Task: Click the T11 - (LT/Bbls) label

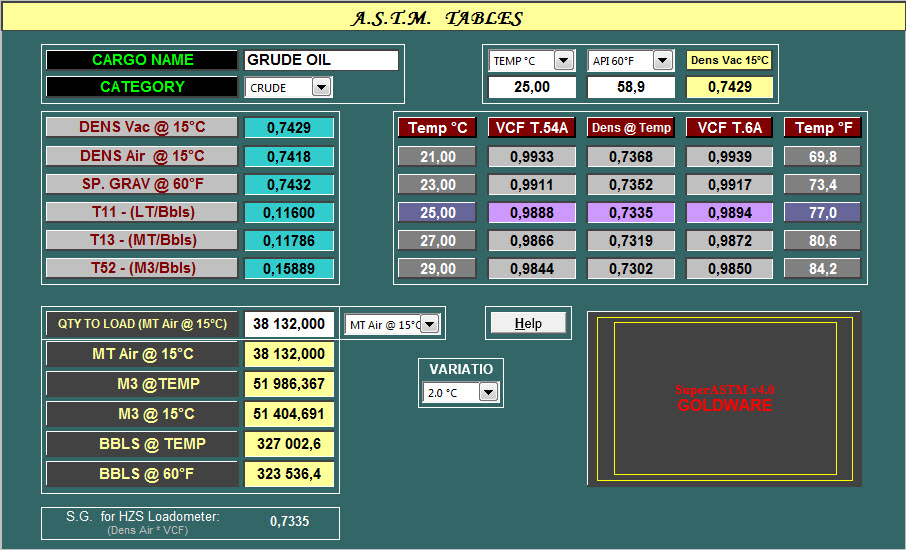Action: coord(142,212)
